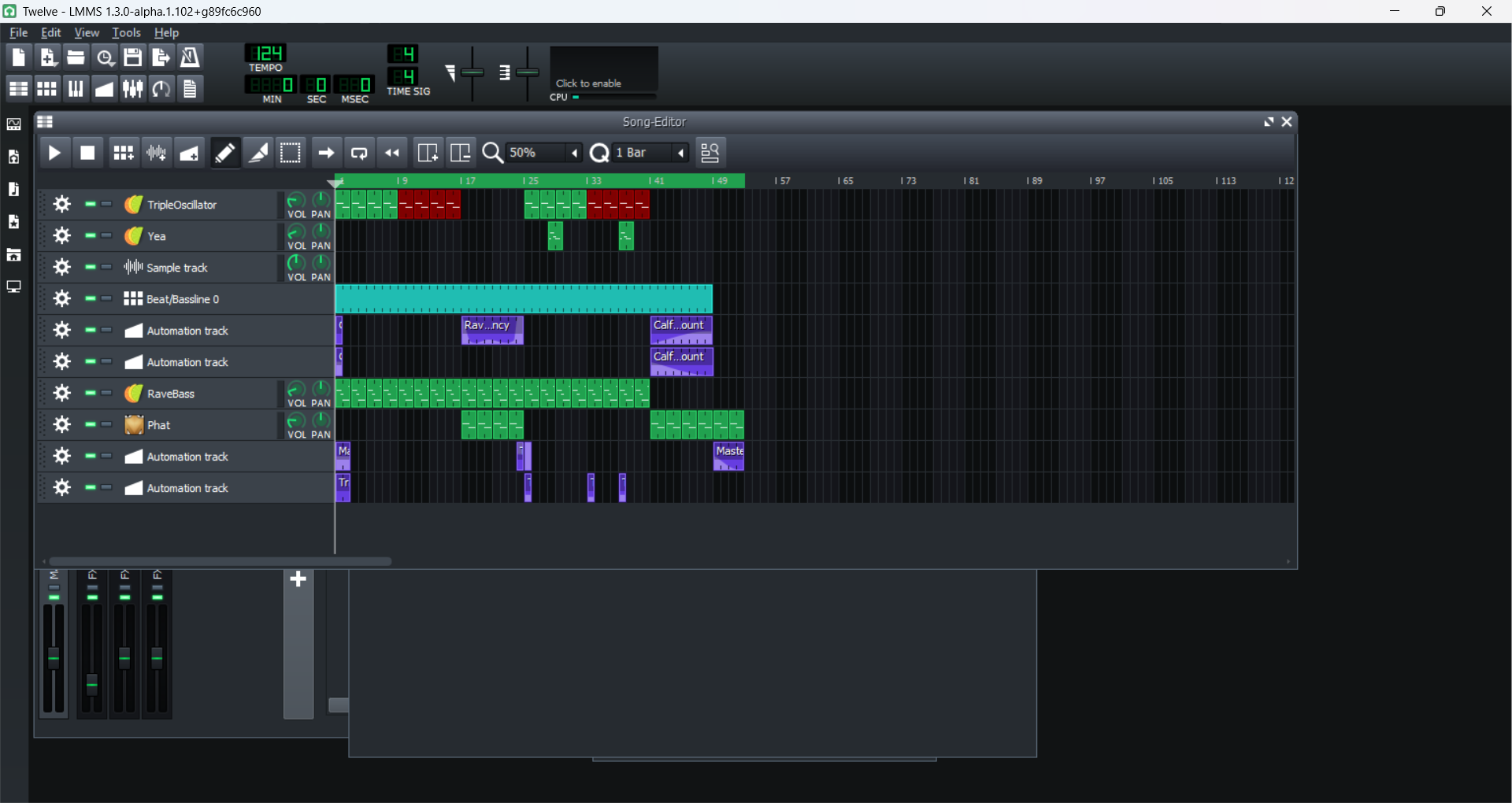Open Tools menu
This screenshot has height=803, width=1512.
pyautogui.click(x=126, y=32)
